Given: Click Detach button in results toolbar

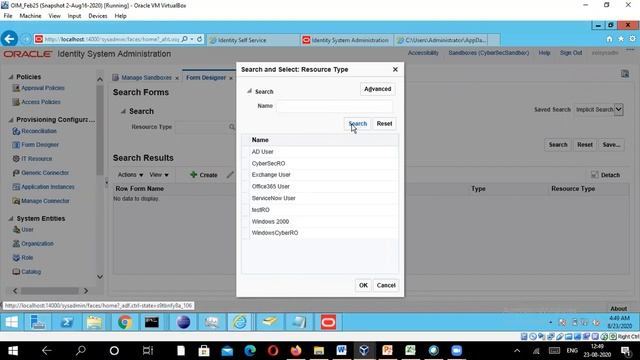Looking at the screenshot, I should click(x=606, y=175).
